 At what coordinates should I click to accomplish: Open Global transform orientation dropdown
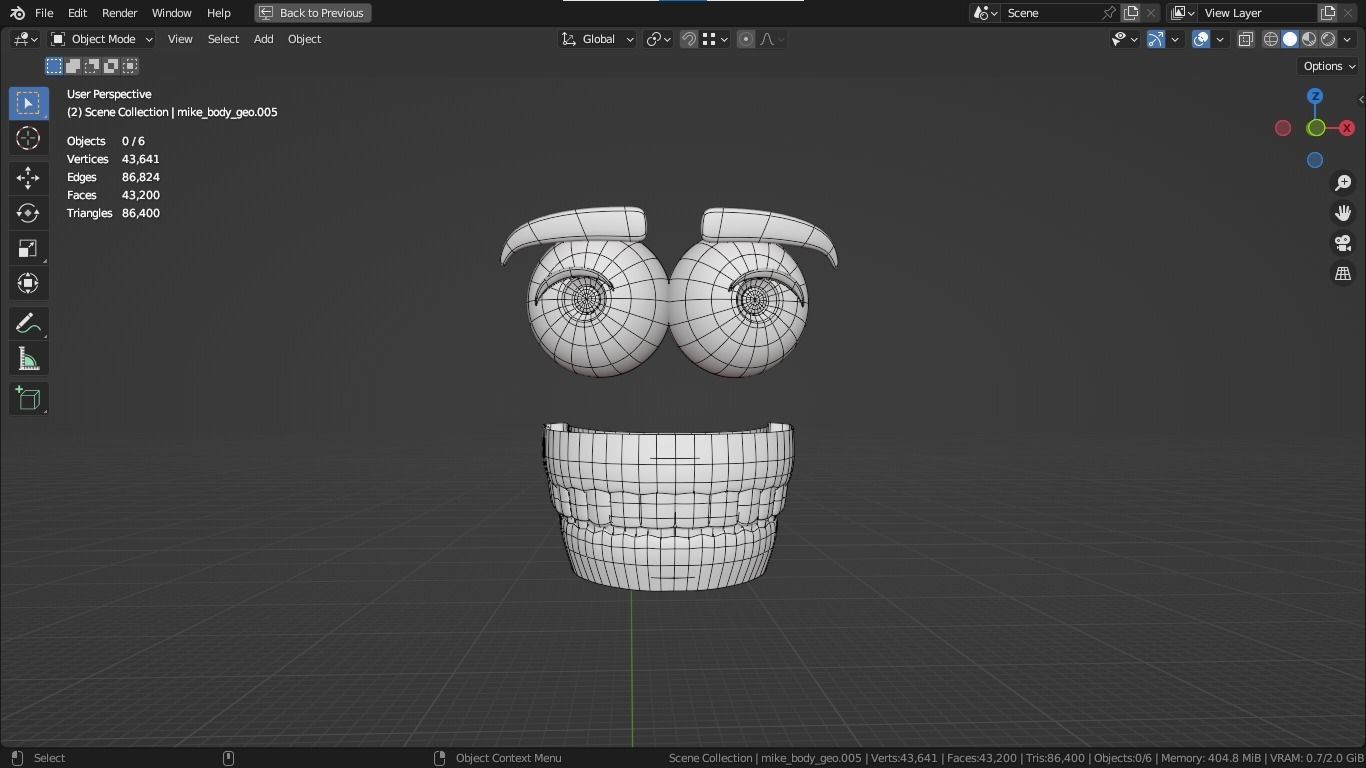pyautogui.click(x=597, y=39)
